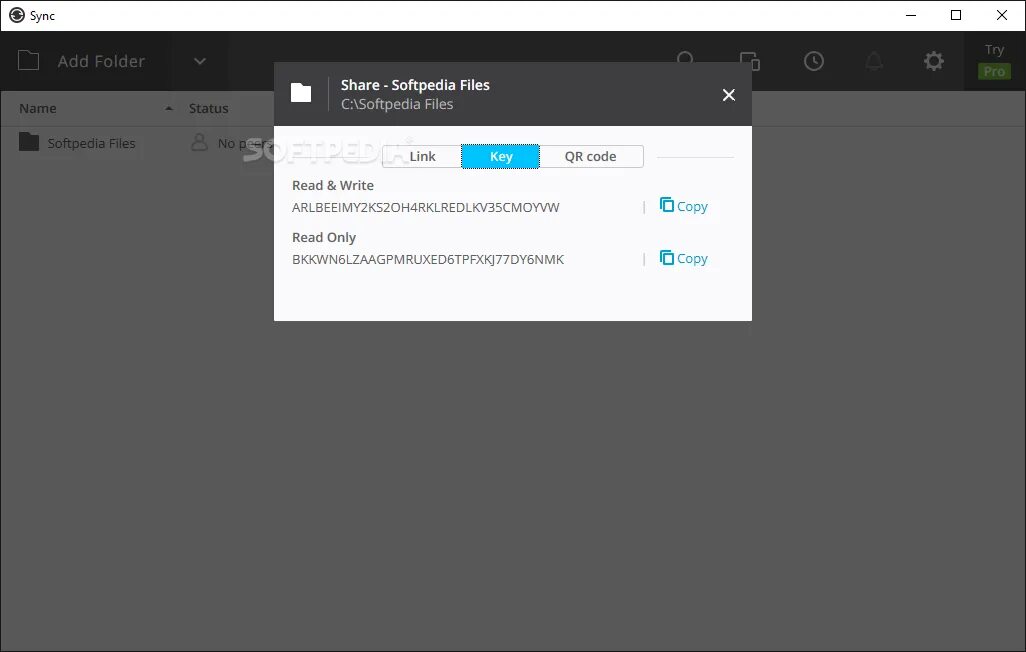This screenshot has height=652, width=1026.
Task: Copy the Read Only key
Action: (x=683, y=259)
